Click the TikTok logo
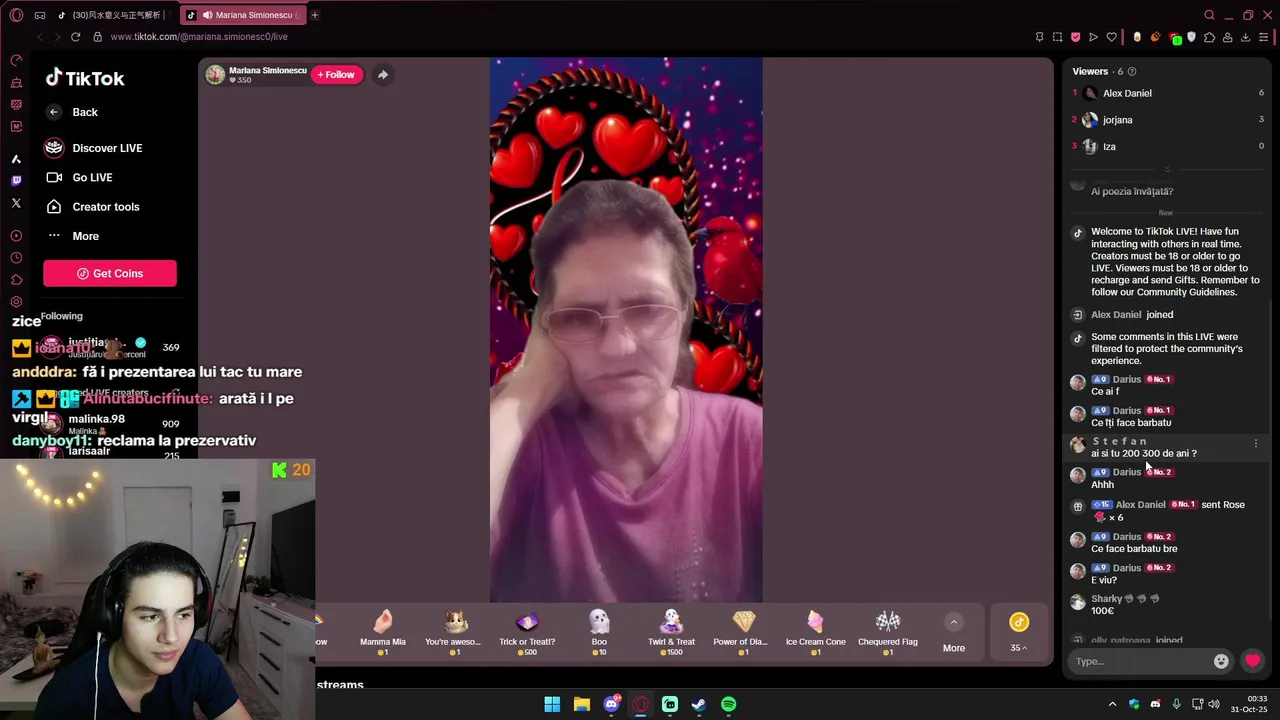Image resolution: width=1280 pixels, height=720 pixels. pyautogui.click(x=85, y=78)
